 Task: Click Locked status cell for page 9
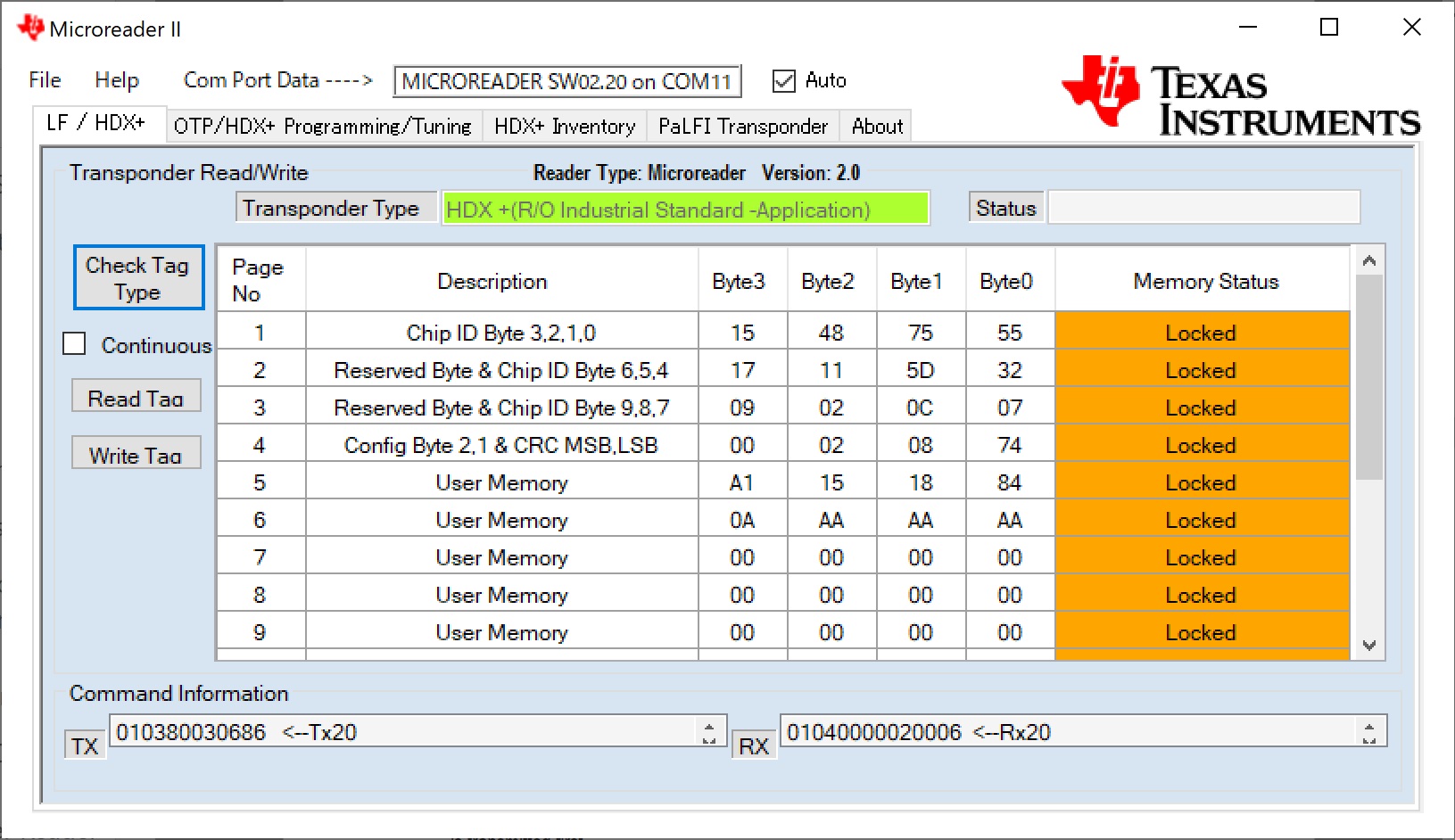pos(1202,632)
